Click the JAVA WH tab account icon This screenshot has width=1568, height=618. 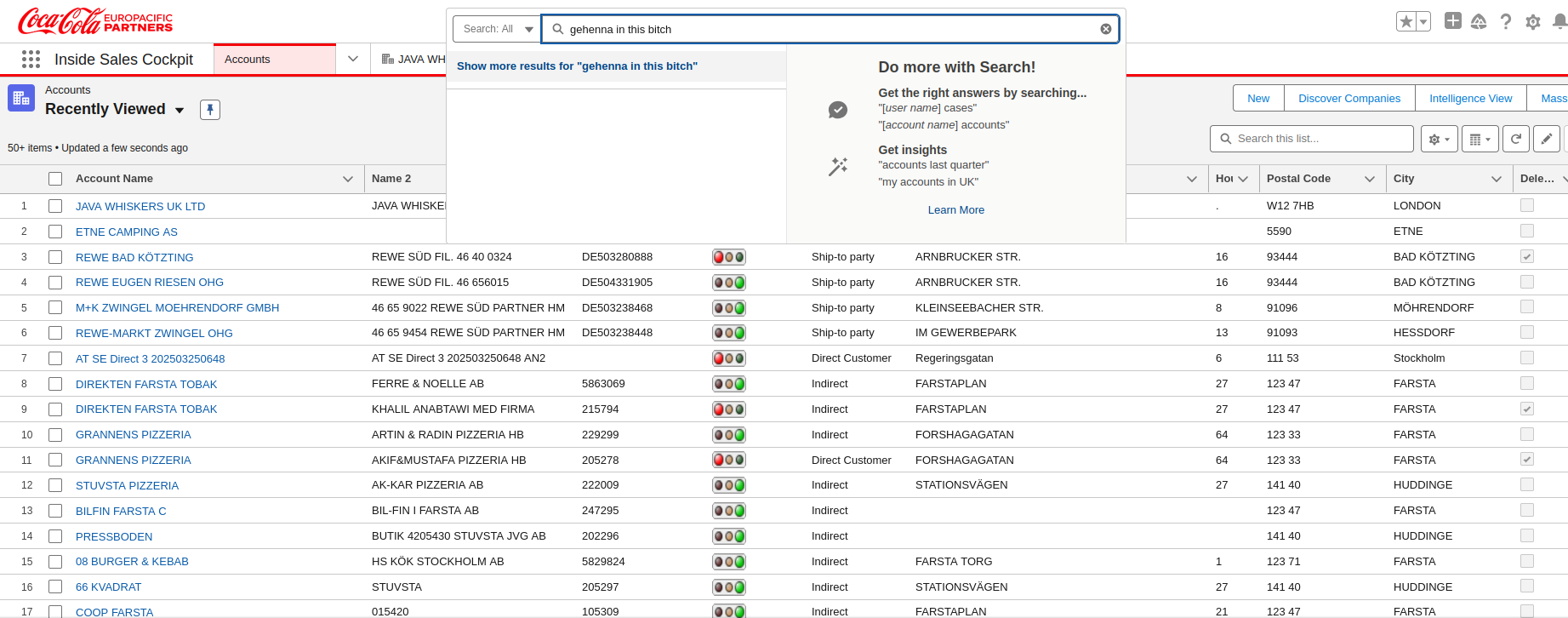click(388, 59)
